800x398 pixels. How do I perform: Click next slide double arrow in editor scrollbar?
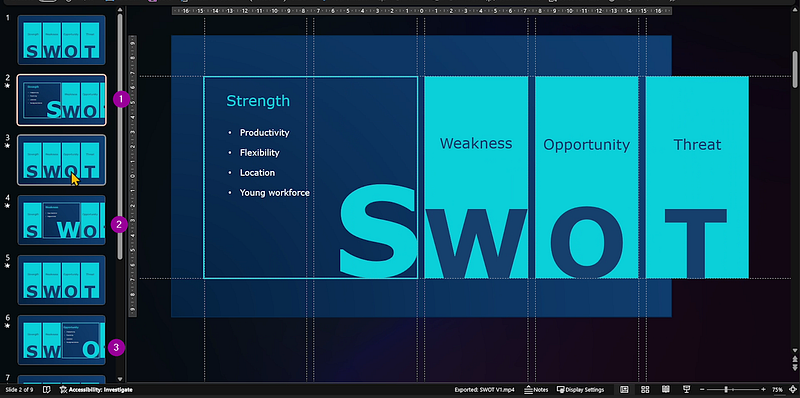pyautogui.click(x=795, y=368)
